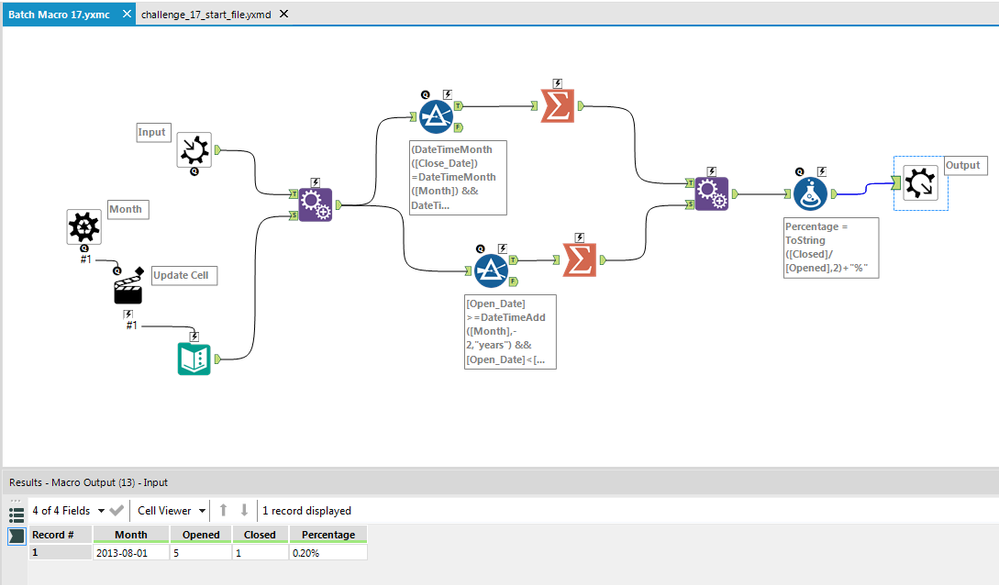Click the True anchor of lower Filter
Image resolution: width=999 pixels, height=585 pixels.
514,260
